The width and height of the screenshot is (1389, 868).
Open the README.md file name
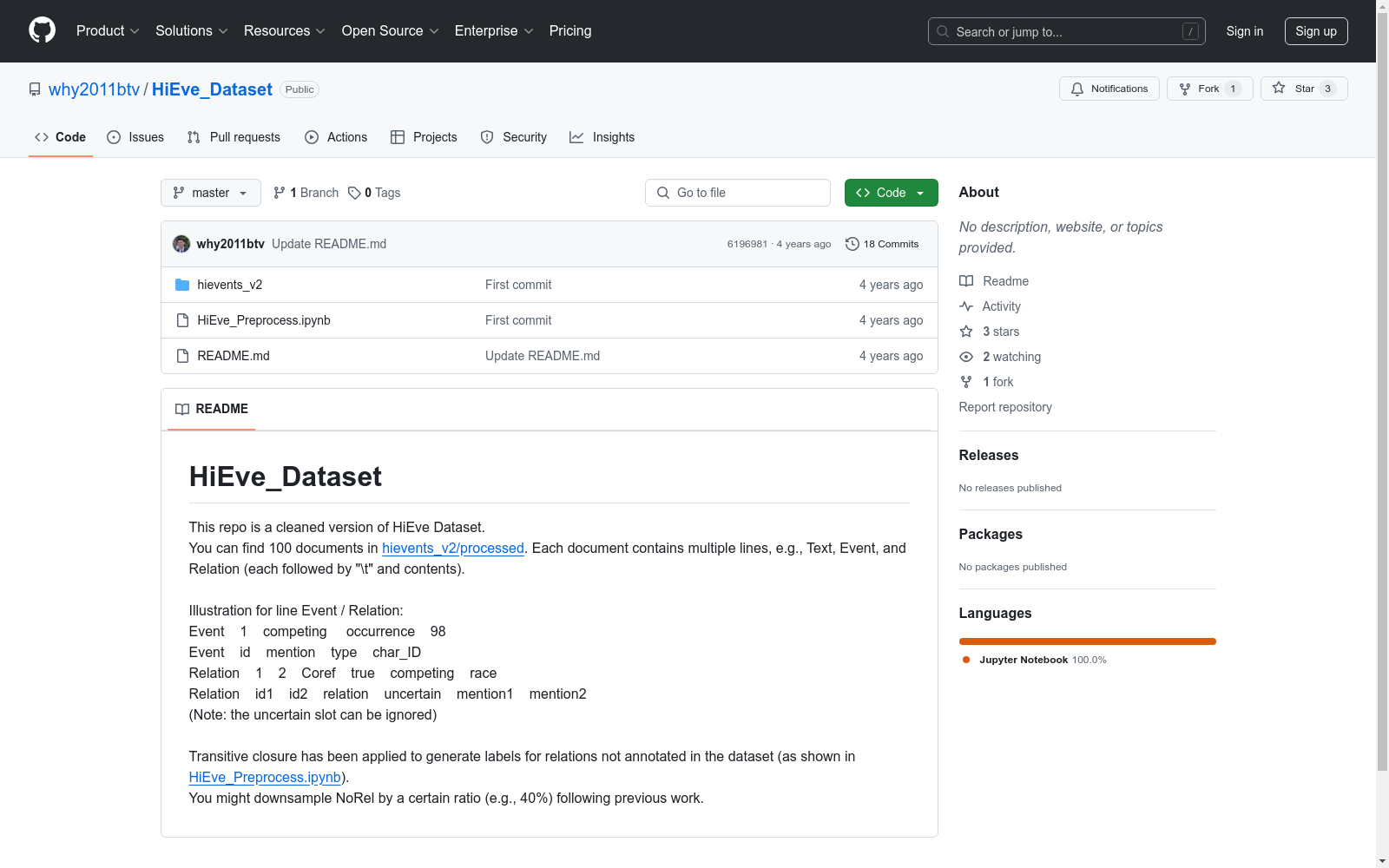234,356
